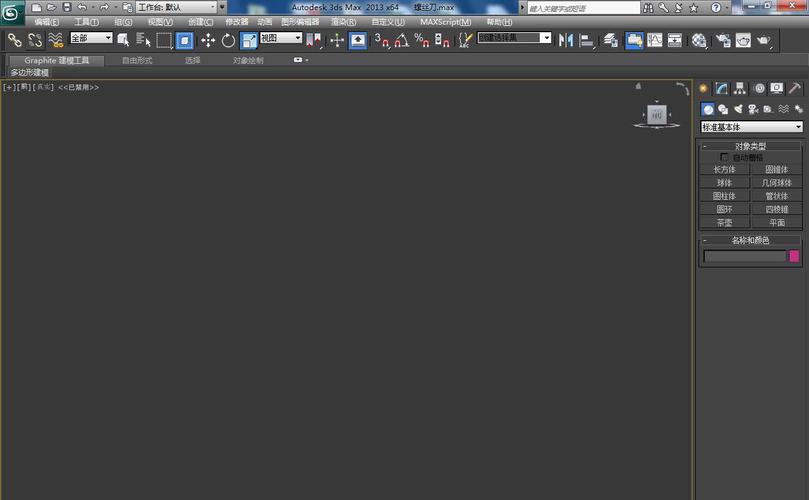
Task: Open the workspace dropdown 工作台: 默认
Action: point(176,7)
